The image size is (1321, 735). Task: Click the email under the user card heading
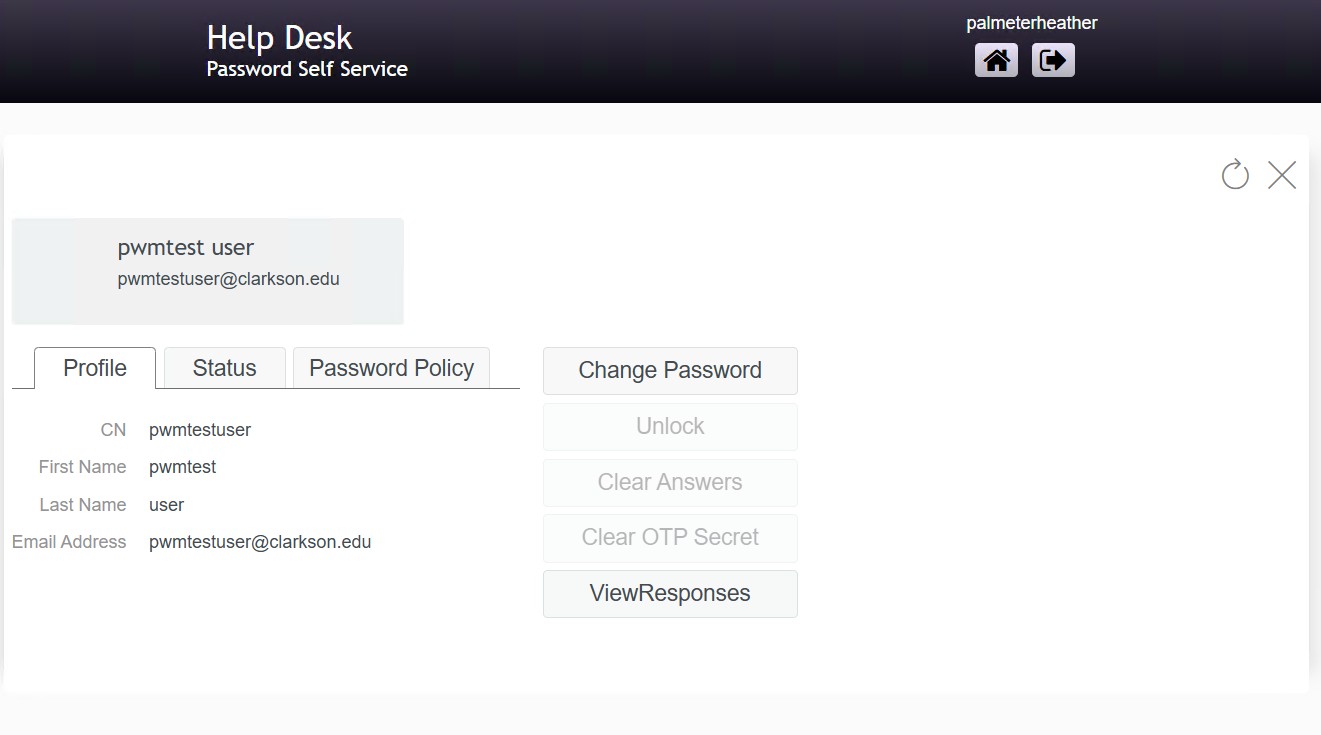point(228,279)
